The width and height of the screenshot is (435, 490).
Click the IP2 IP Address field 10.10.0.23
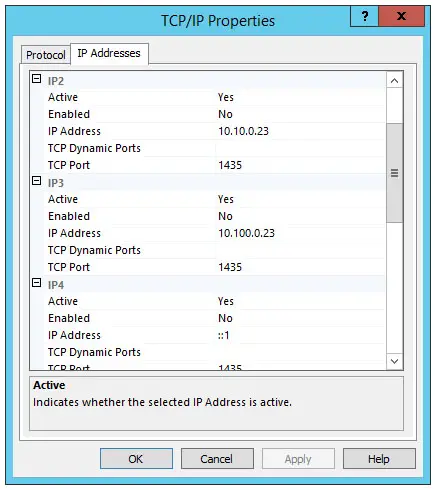click(x=301, y=131)
